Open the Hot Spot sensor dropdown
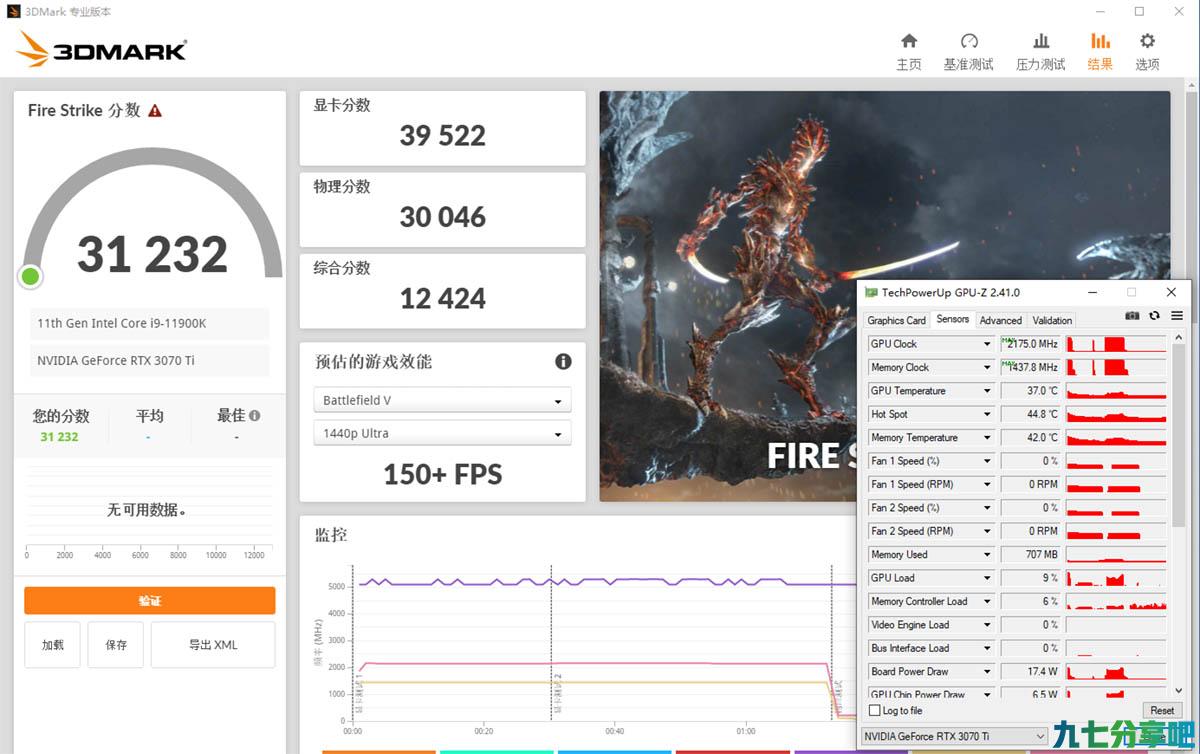Viewport: 1200px width, 754px height. (987, 414)
